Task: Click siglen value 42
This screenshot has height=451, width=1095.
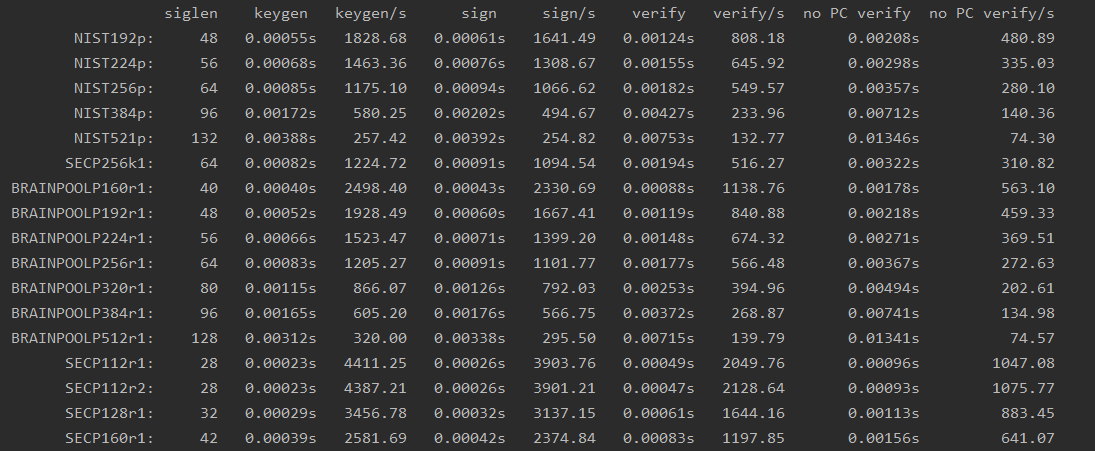Action: [209, 438]
